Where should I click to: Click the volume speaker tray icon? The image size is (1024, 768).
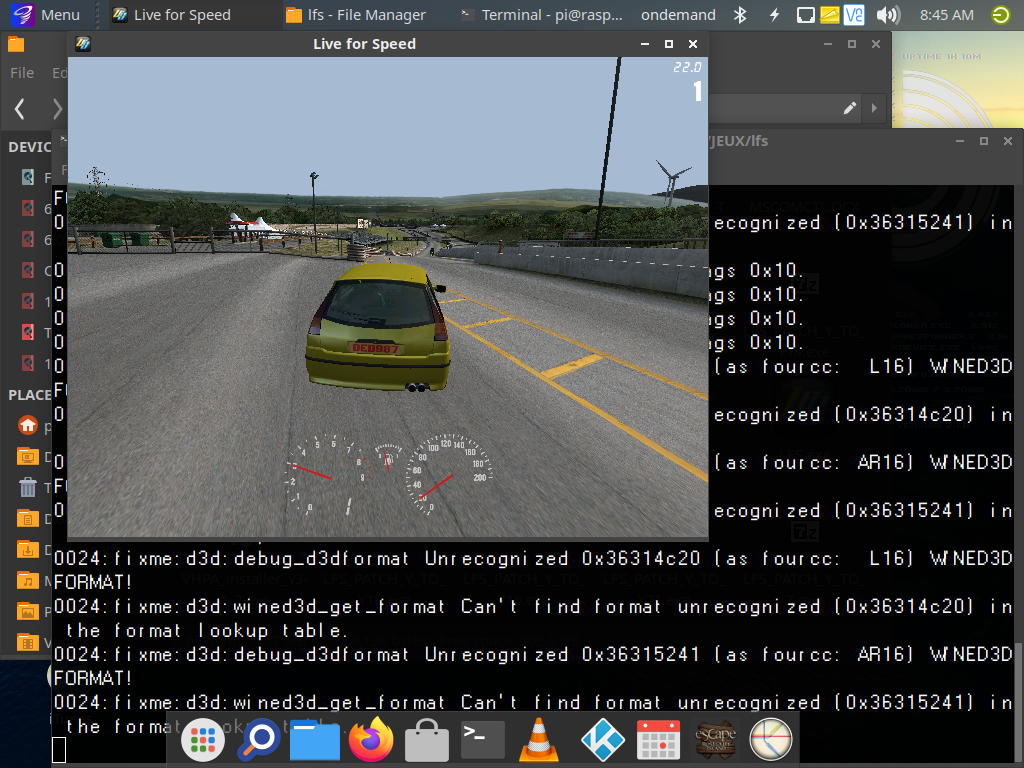888,14
